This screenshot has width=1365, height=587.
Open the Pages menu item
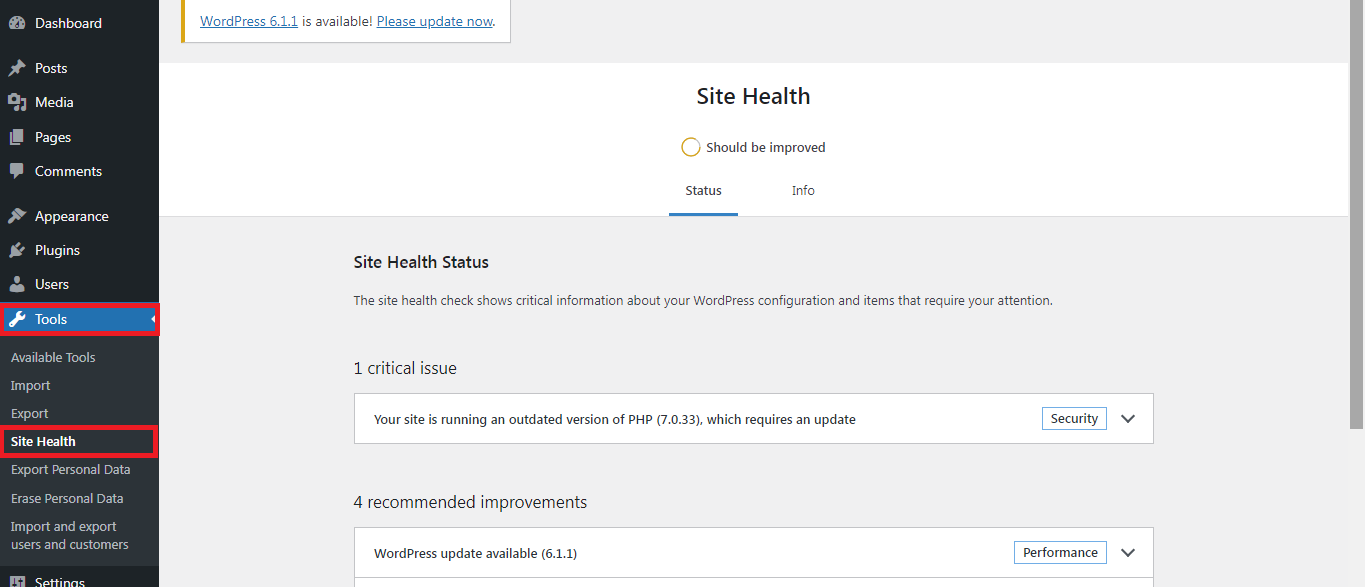79,137
